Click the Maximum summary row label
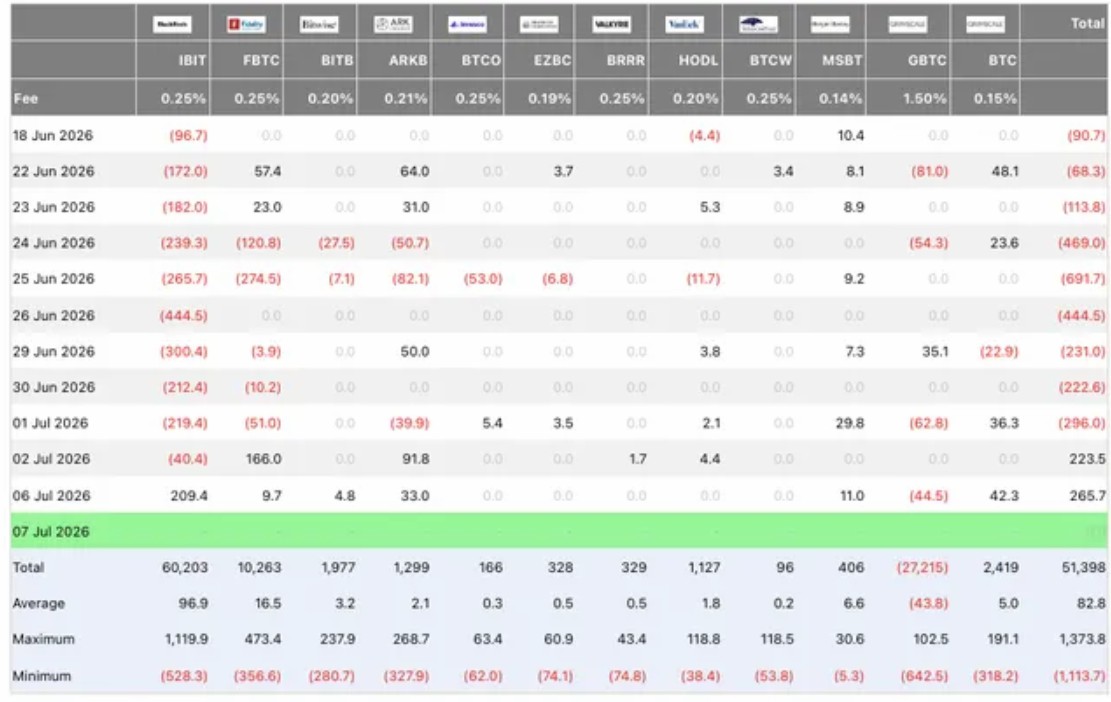The image size is (1111, 702). (43, 639)
